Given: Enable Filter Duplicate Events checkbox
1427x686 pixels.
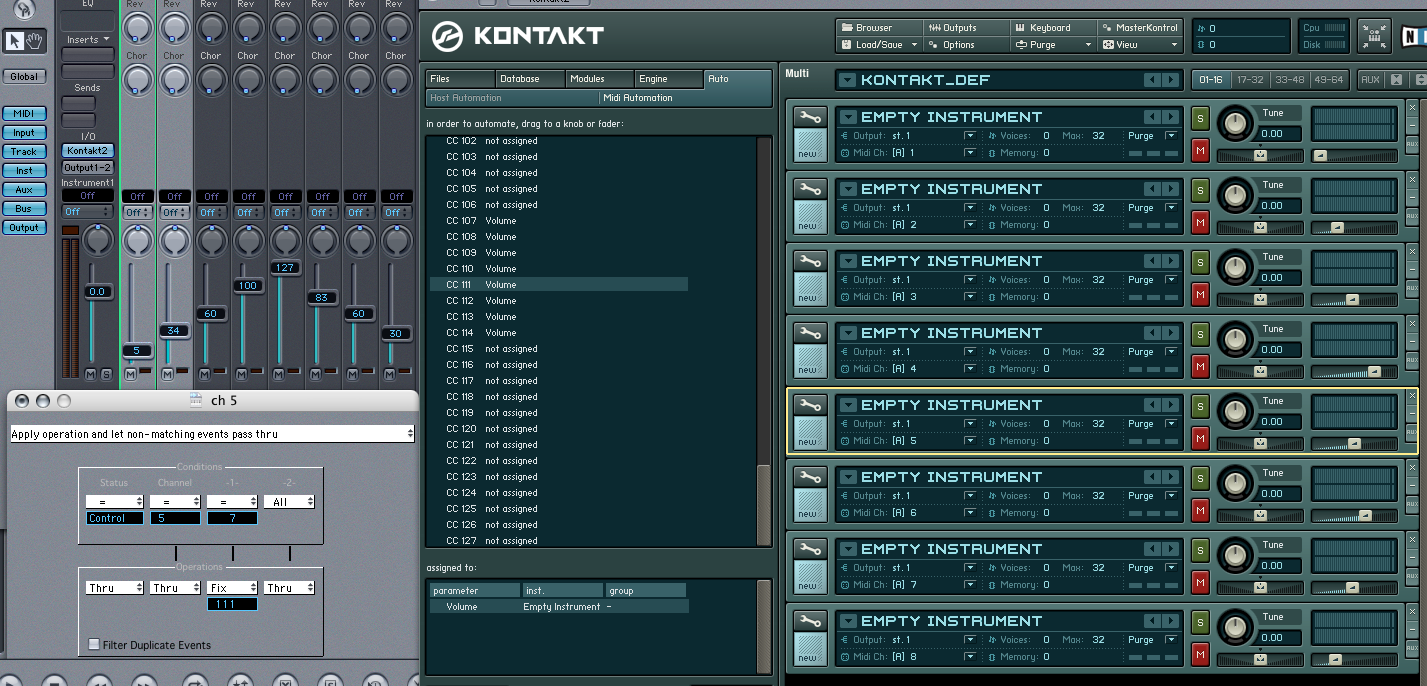Looking at the screenshot, I should (94, 645).
